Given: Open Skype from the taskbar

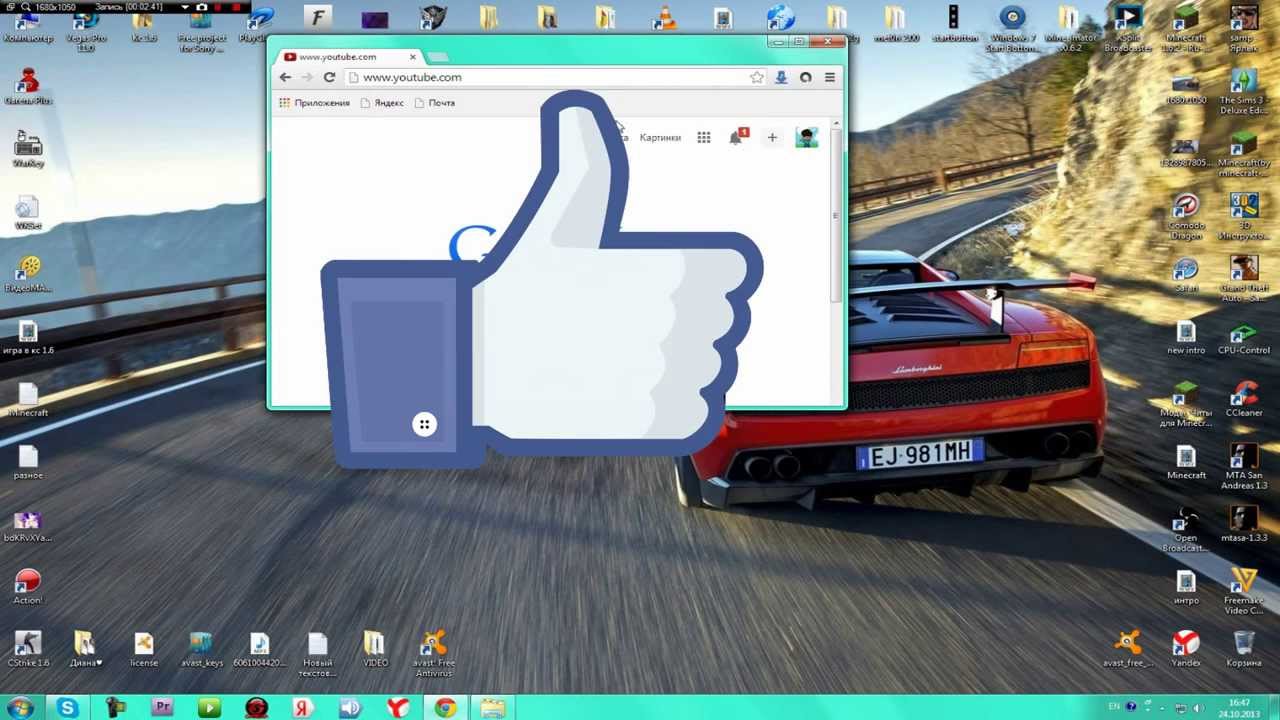Looking at the screenshot, I should [68, 708].
